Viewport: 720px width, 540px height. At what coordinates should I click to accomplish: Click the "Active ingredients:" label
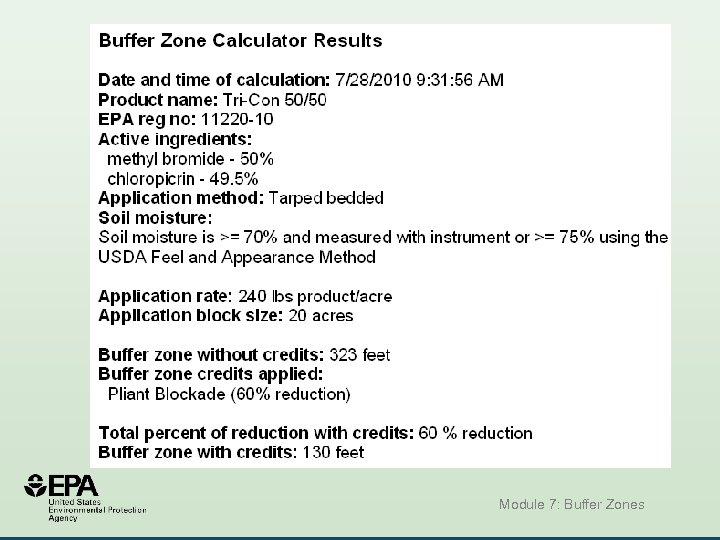coord(175,139)
